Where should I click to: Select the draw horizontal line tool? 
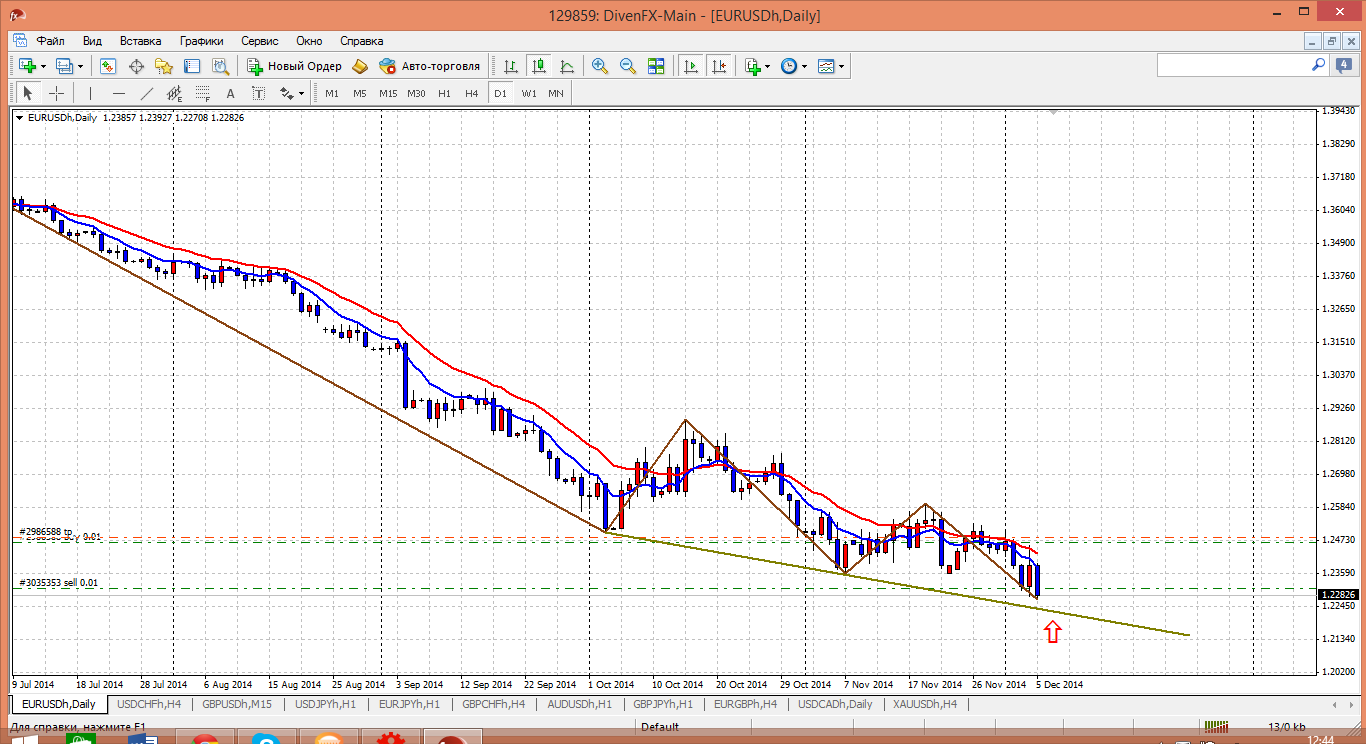pos(119,93)
